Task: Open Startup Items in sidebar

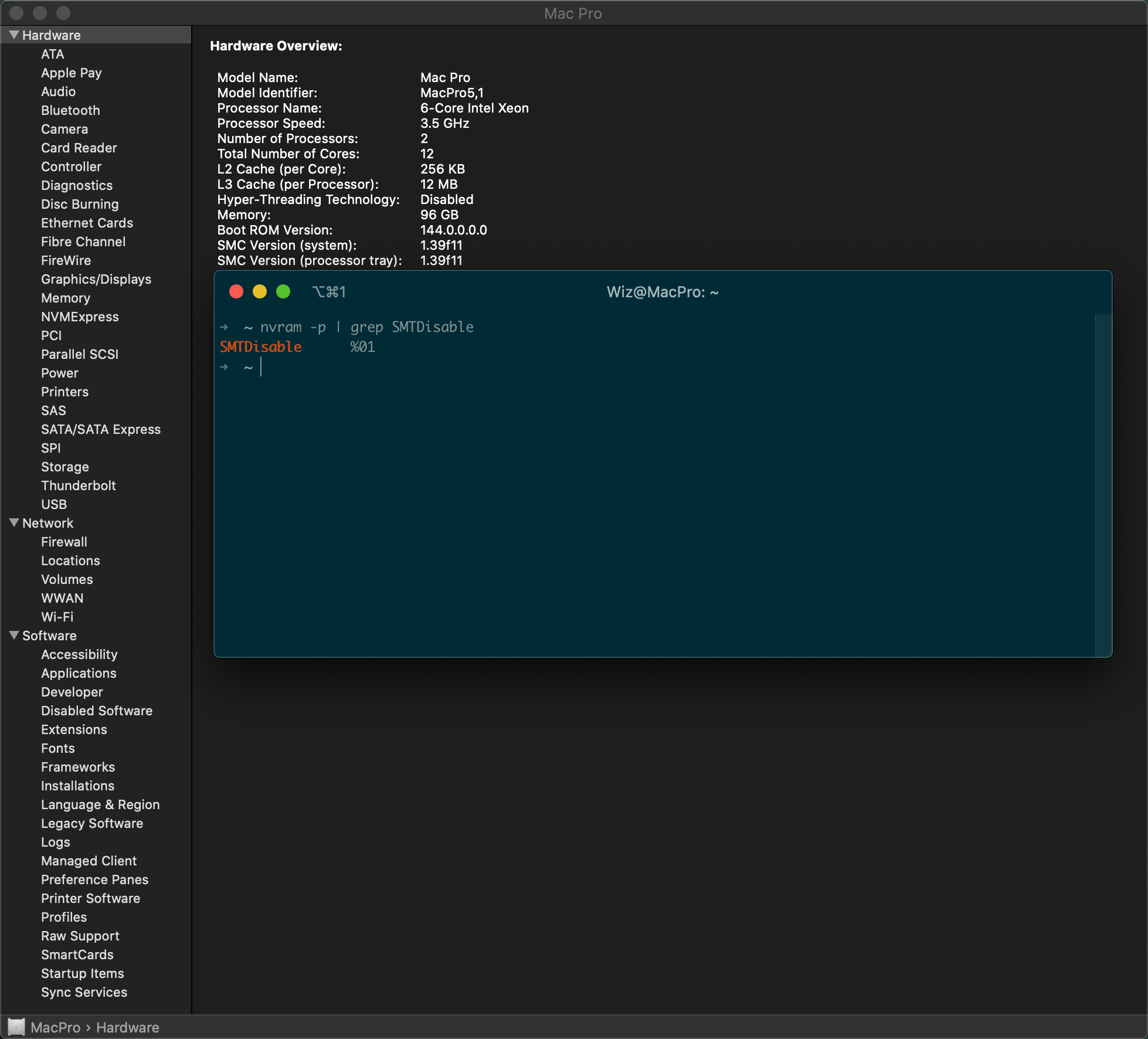Action: (x=83, y=973)
